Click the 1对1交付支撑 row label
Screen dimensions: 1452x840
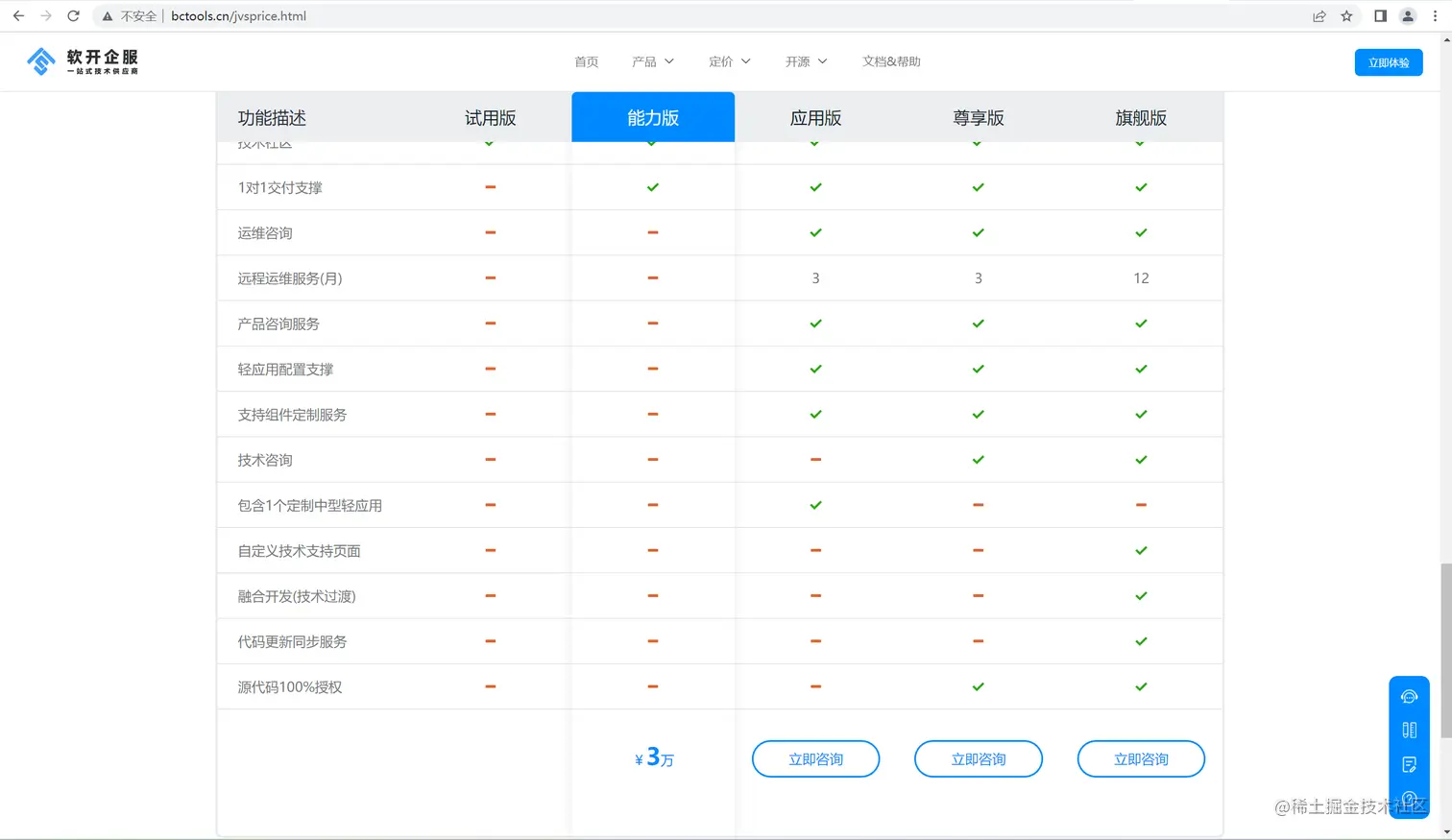coord(279,187)
